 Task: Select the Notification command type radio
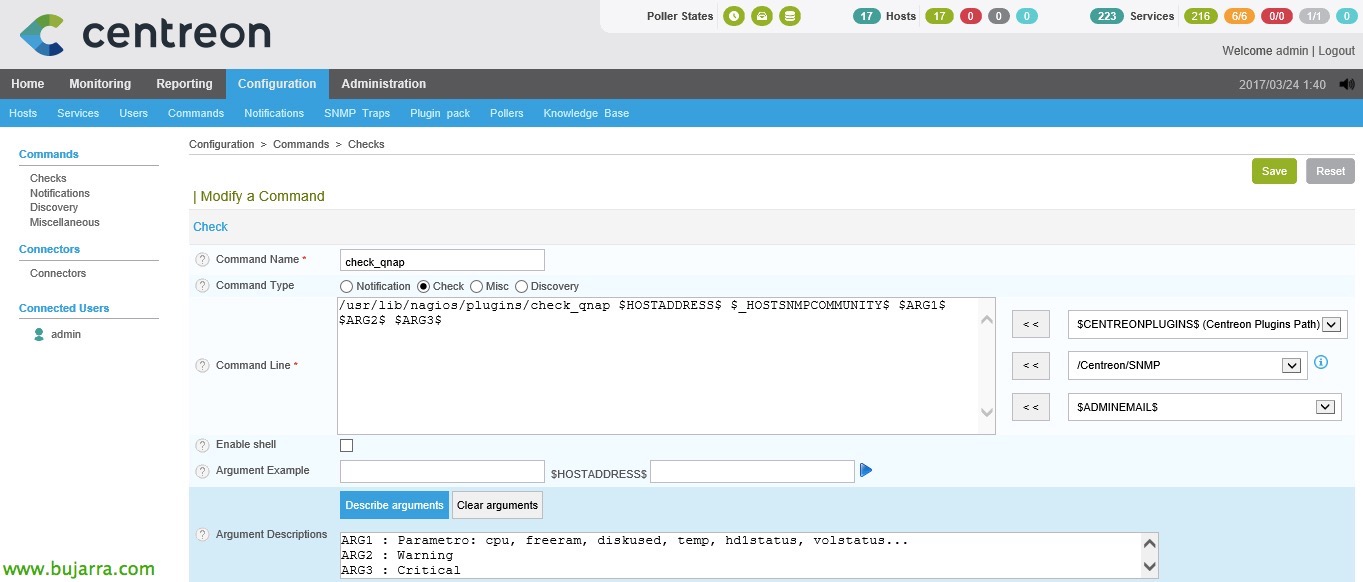(x=347, y=287)
